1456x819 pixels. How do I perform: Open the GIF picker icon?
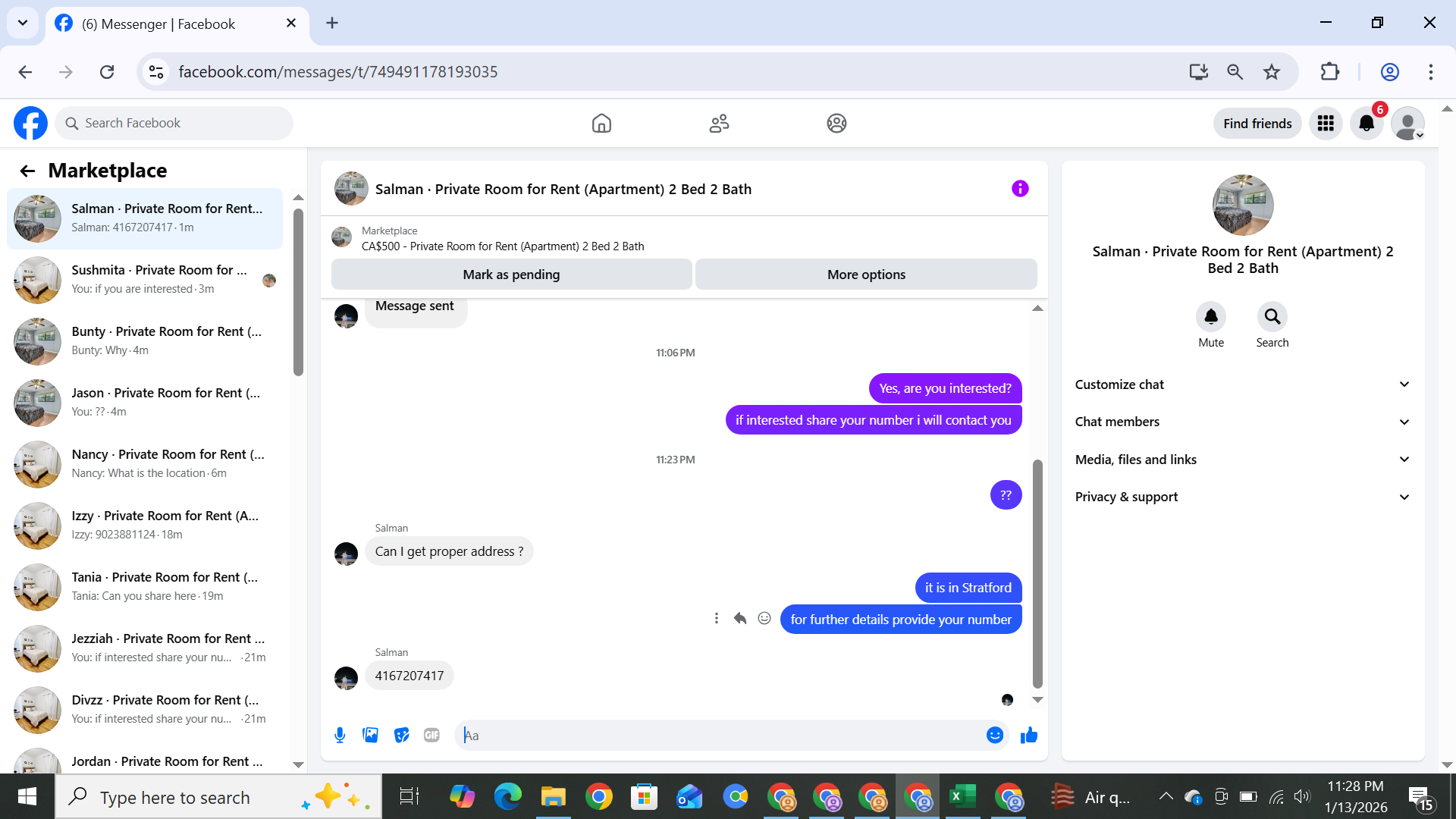coord(431,735)
